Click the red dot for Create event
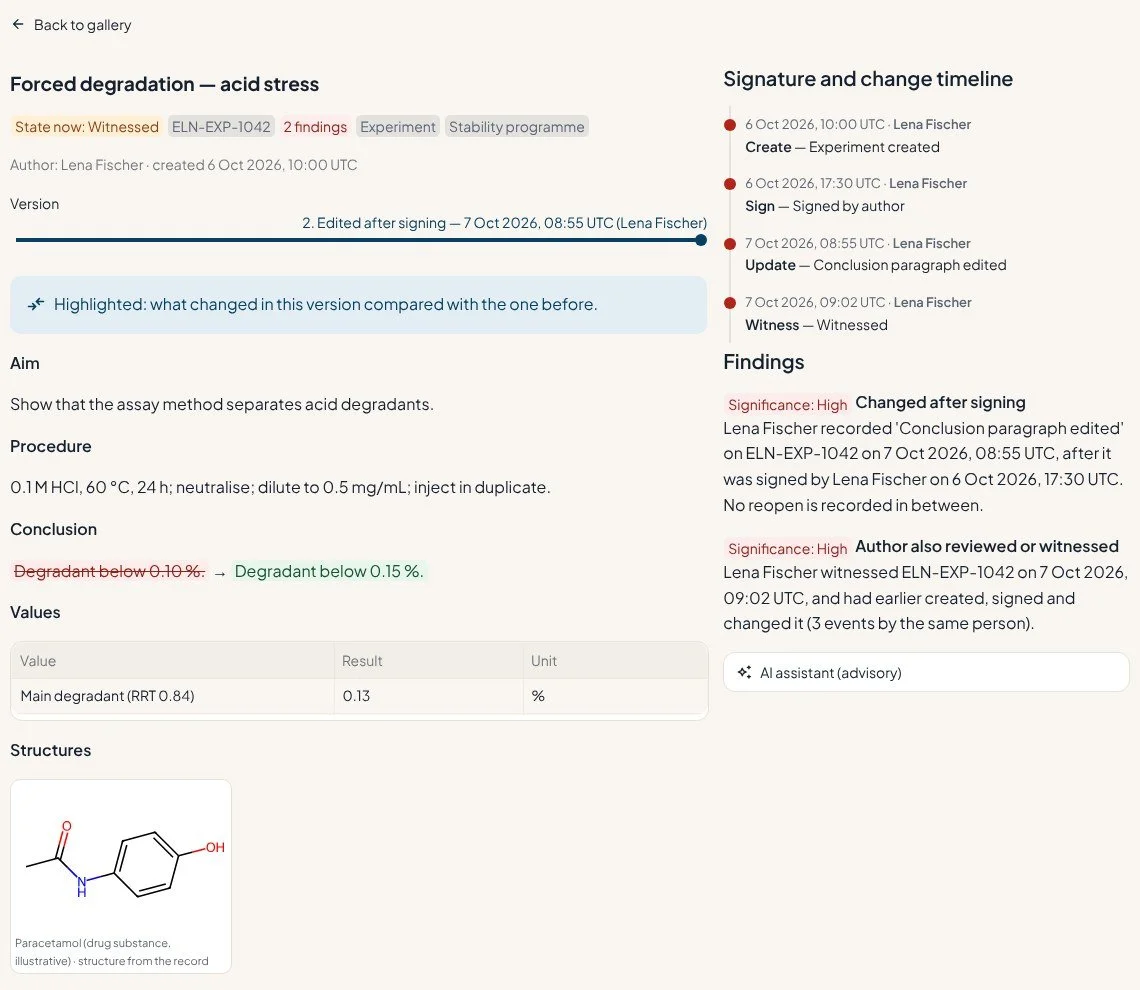The width and height of the screenshot is (1140, 990). point(730,125)
